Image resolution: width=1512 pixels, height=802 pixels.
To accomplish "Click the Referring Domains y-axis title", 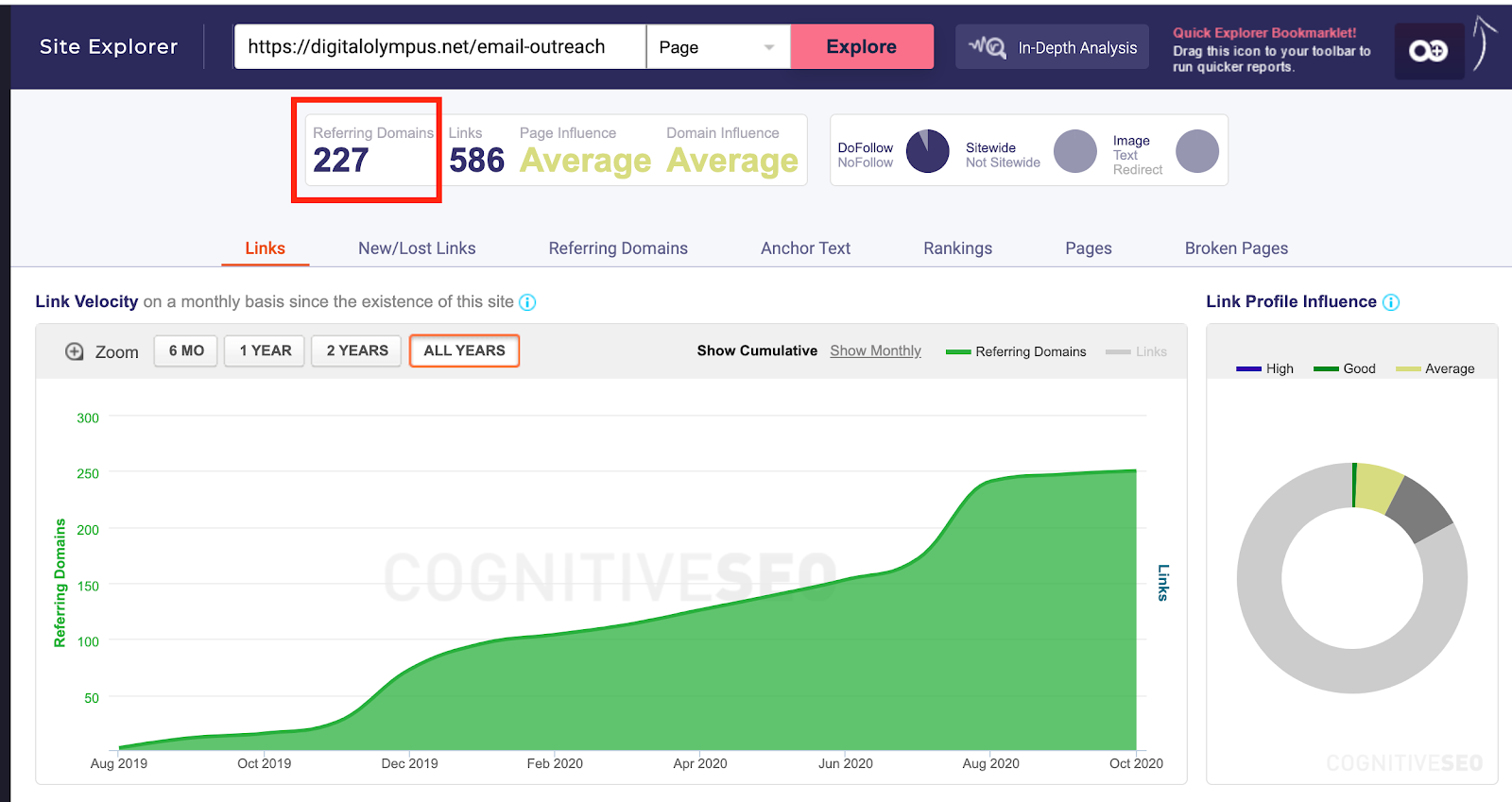I will coord(60,583).
